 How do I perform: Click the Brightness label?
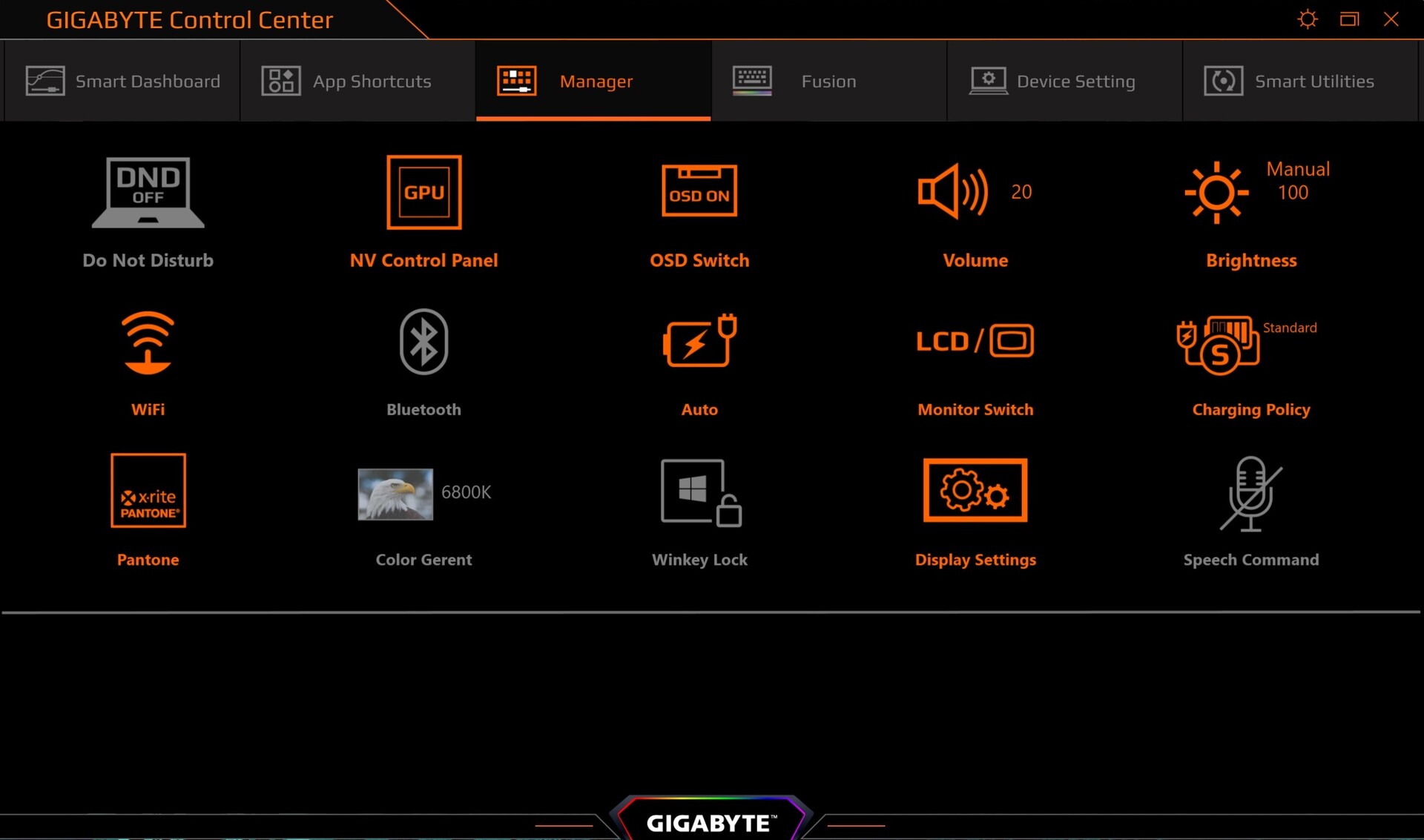pos(1251,260)
